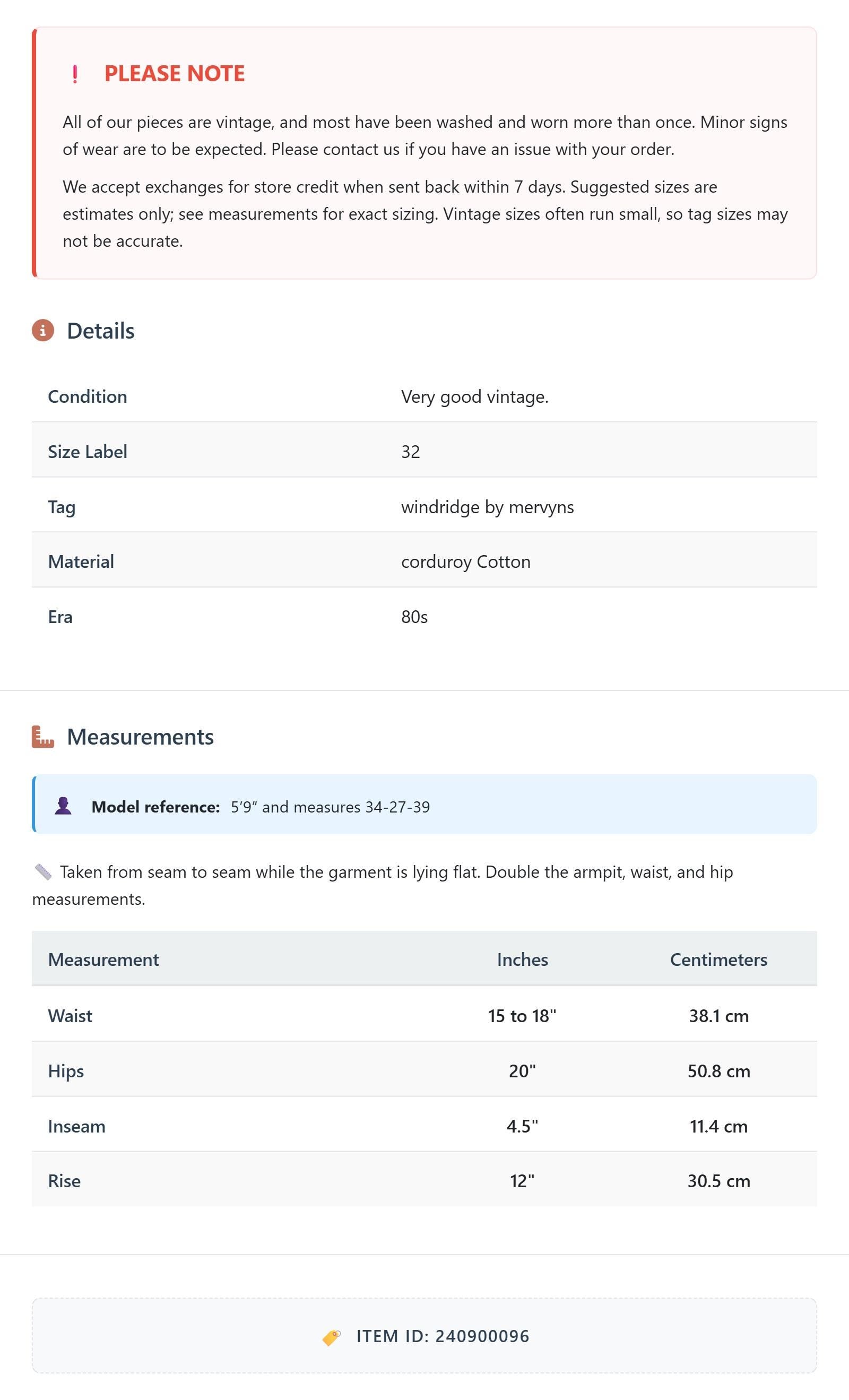849x1400 pixels.
Task: Select the Rise measurement row label
Action: tap(64, 1181)
